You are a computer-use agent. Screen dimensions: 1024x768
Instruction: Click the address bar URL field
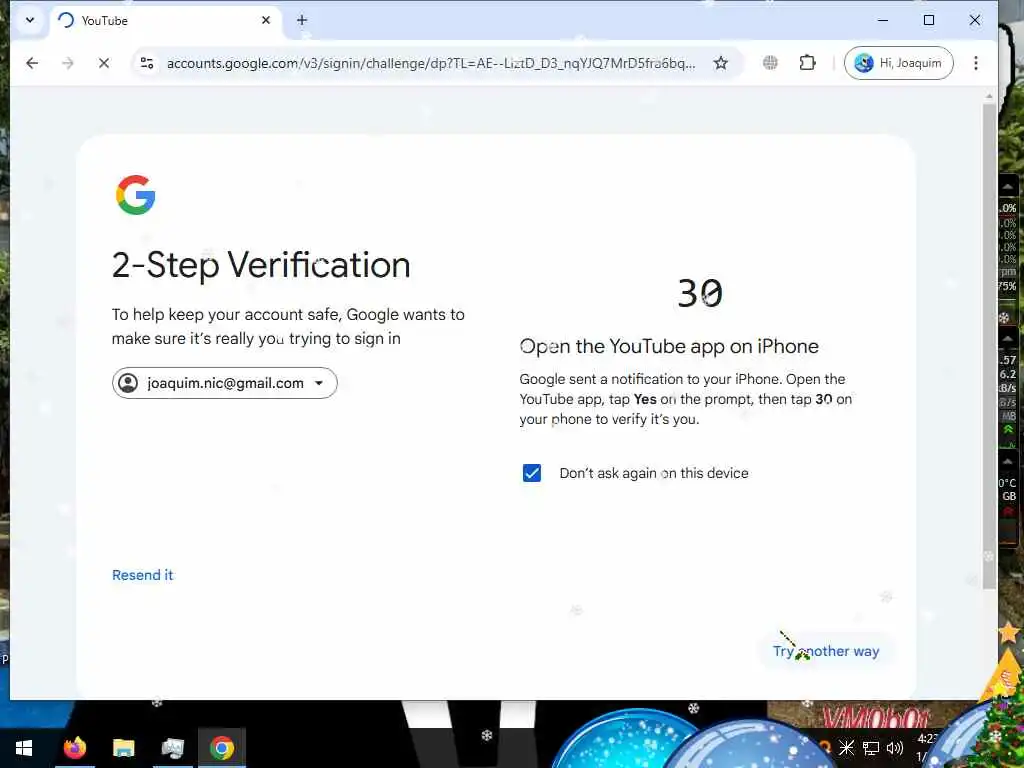(431, 63)
